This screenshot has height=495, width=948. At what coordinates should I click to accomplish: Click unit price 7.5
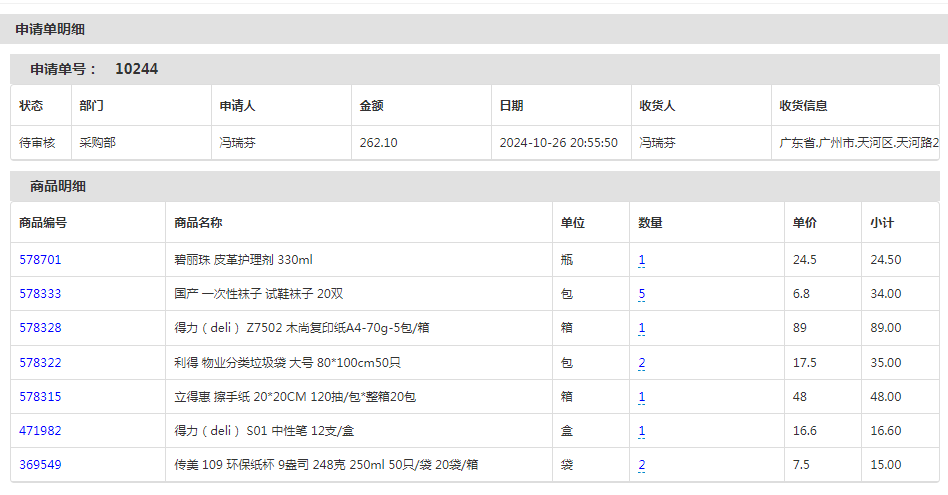tap(801, 465)
